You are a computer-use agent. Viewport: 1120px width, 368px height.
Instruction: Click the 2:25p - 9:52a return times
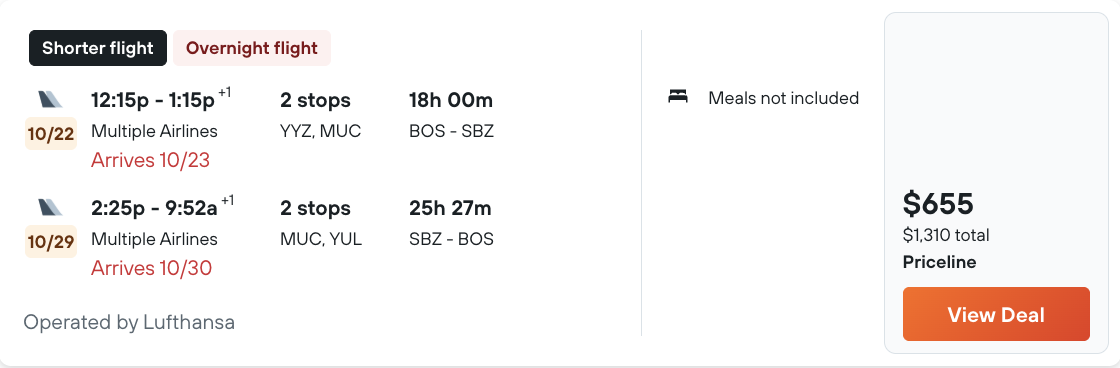tap(163, 207)
